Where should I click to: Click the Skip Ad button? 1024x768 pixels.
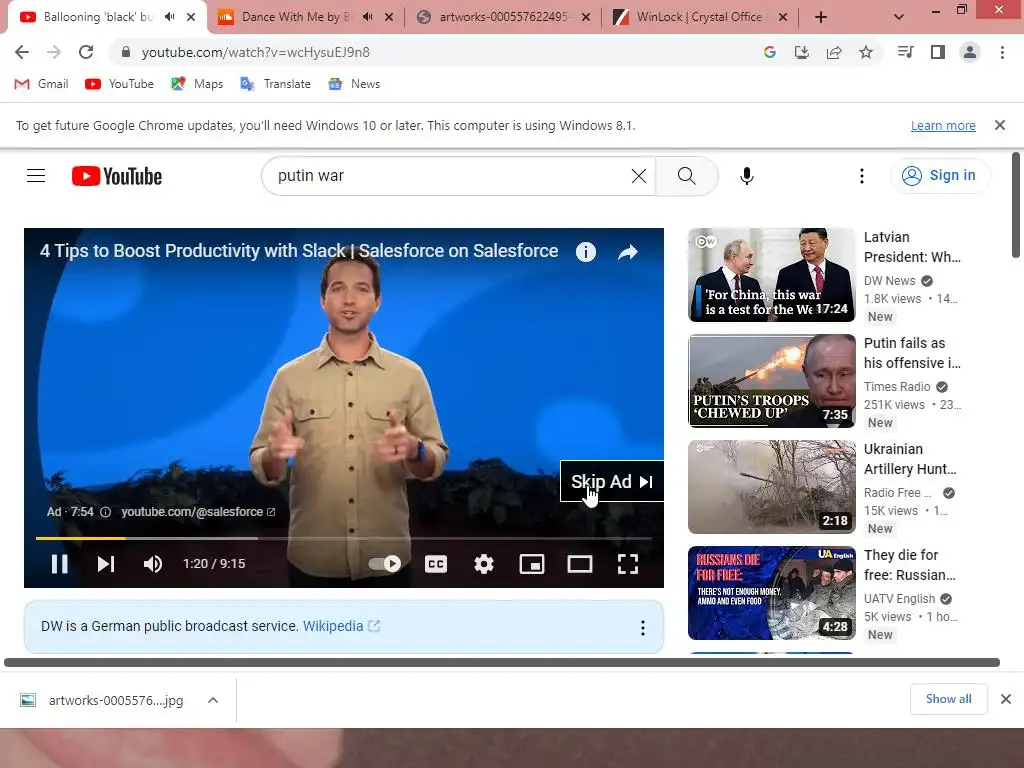(x=612, y=481)
